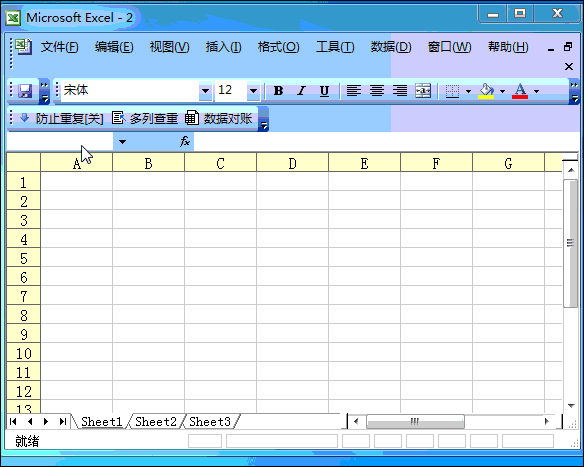The image size is (584, 467).
Task: Click the Save floppy disk icon
Action: pos(25,90)
